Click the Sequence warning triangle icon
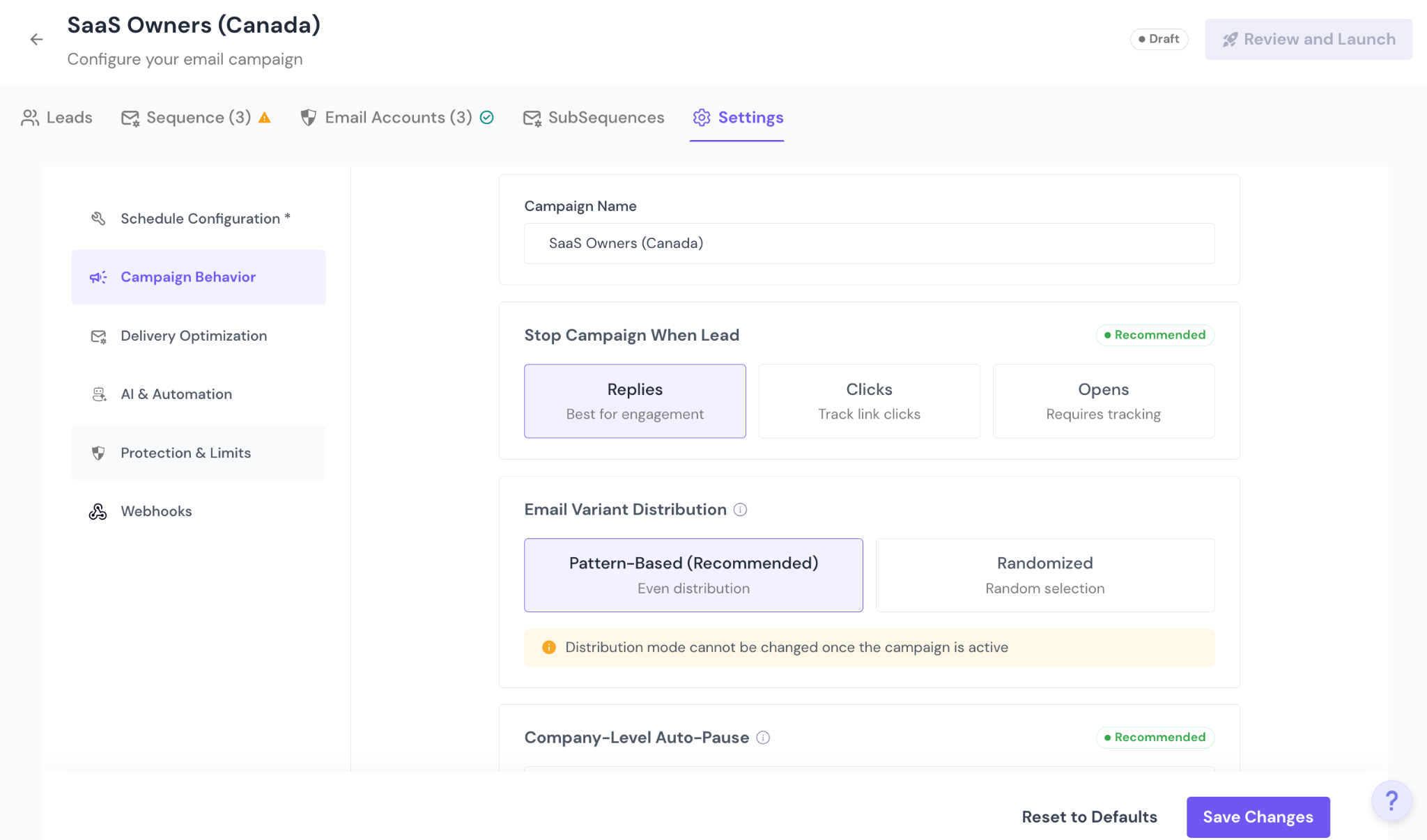 click(x=265, y=118)
